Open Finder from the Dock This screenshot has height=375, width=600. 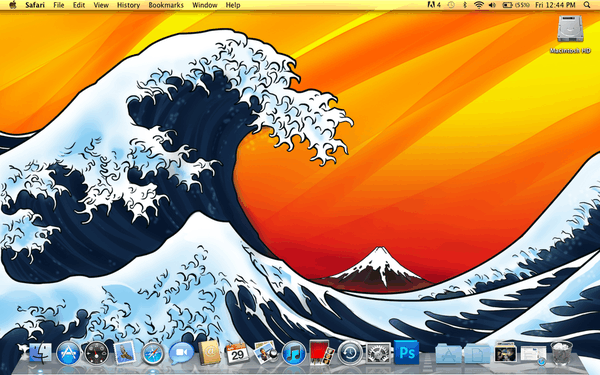tap(40, 352)
